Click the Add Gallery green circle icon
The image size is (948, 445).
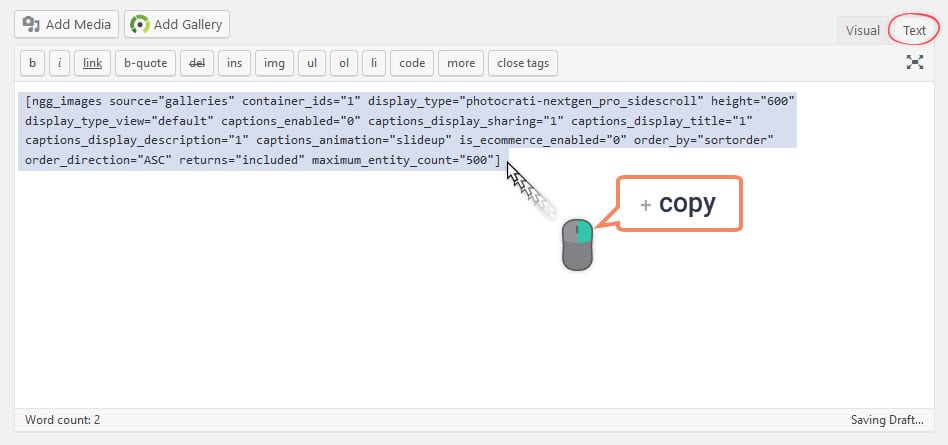[140, 25]
